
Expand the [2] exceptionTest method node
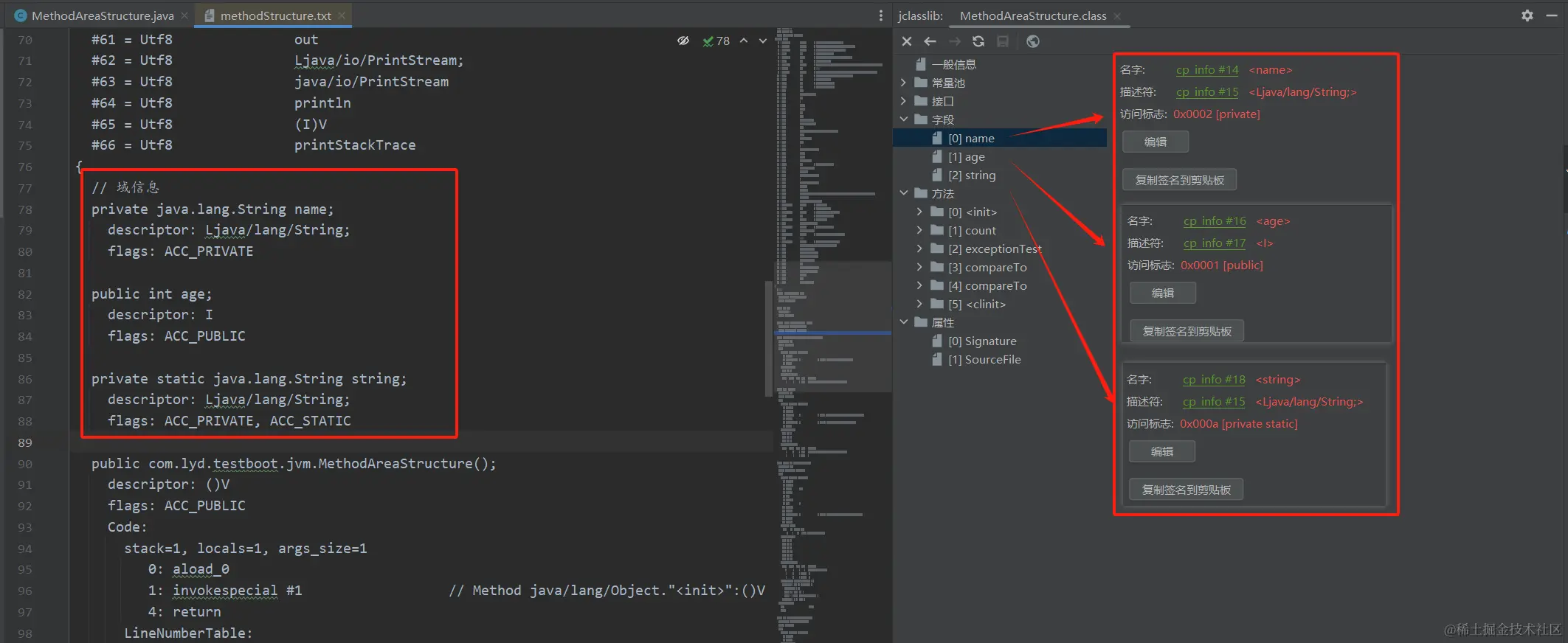coord(919,248)
